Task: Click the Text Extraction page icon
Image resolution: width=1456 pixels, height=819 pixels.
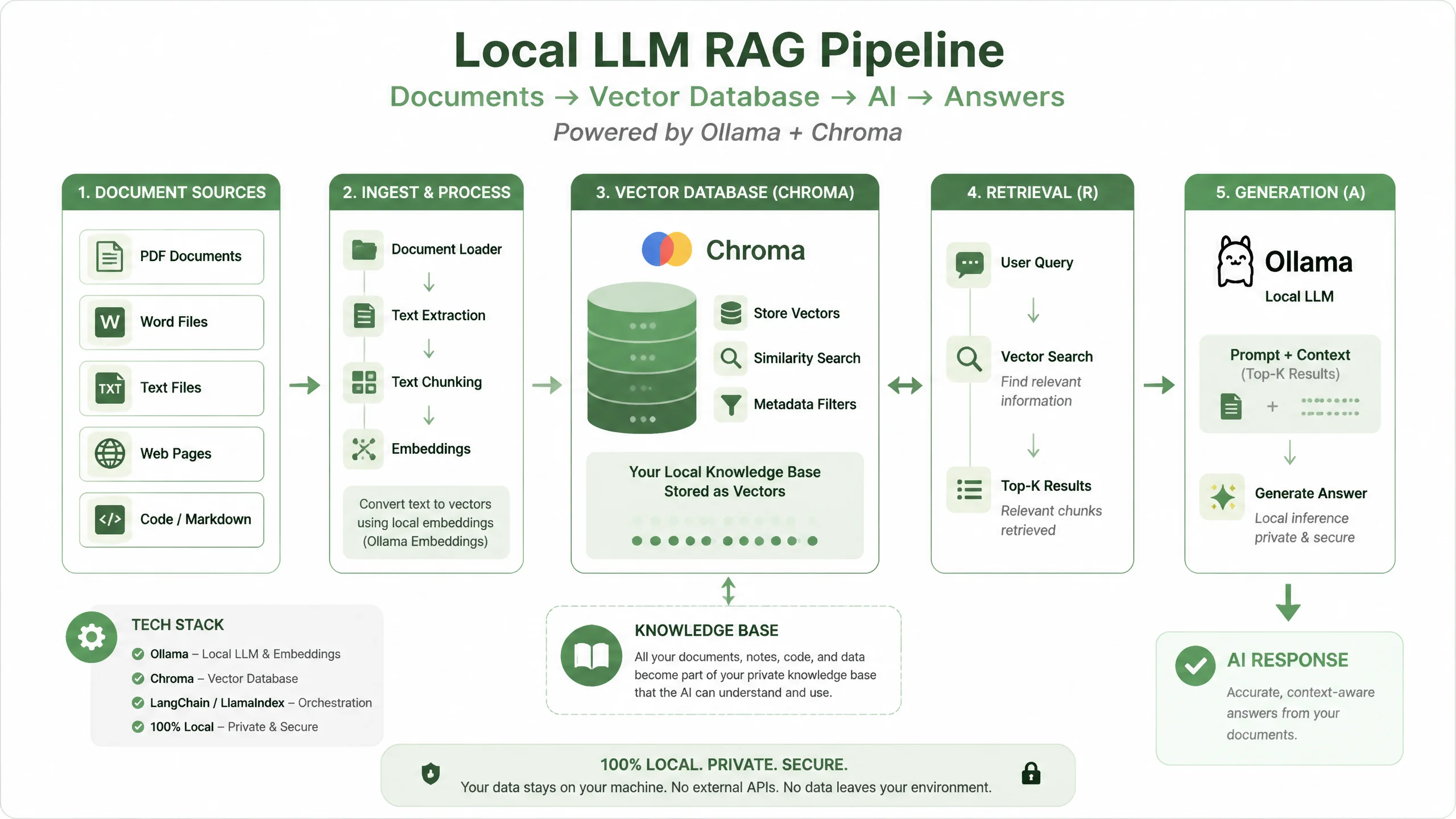Action: click(x=364, y=315)
